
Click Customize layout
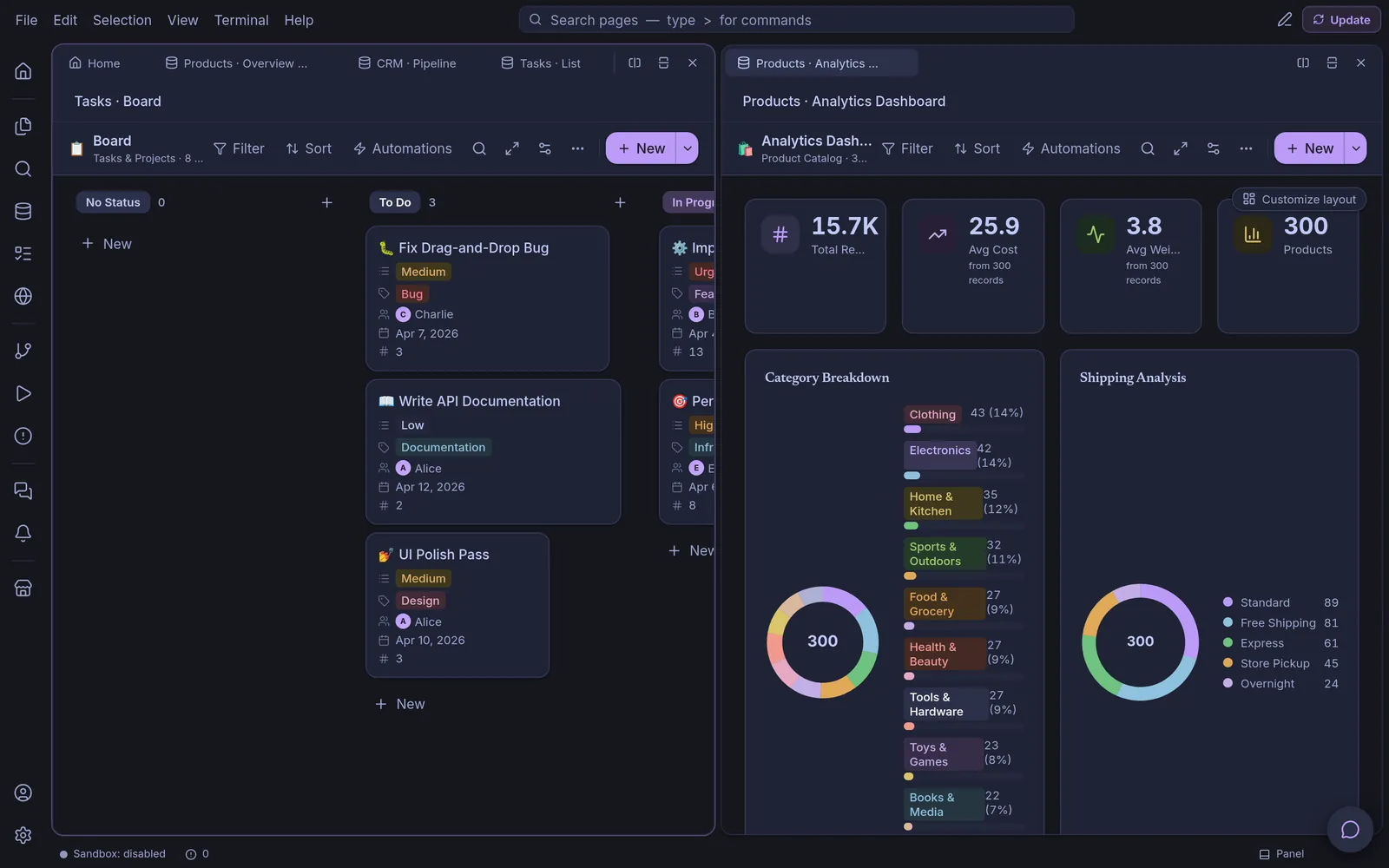[x=1300, y=200]
